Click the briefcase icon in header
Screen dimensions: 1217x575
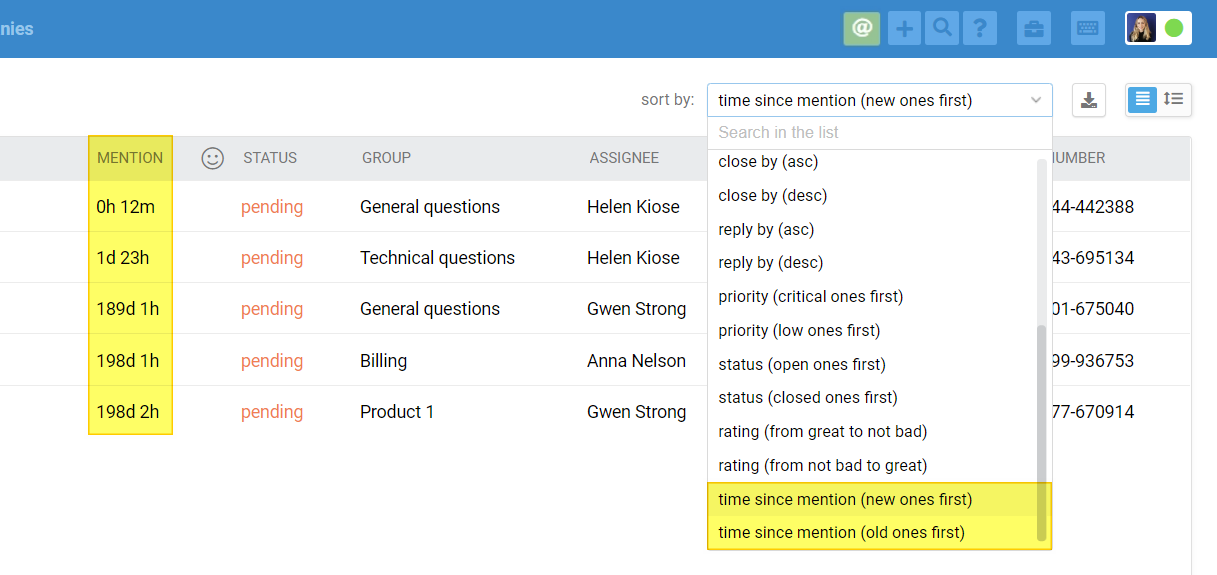click(x=1034, y=29)
